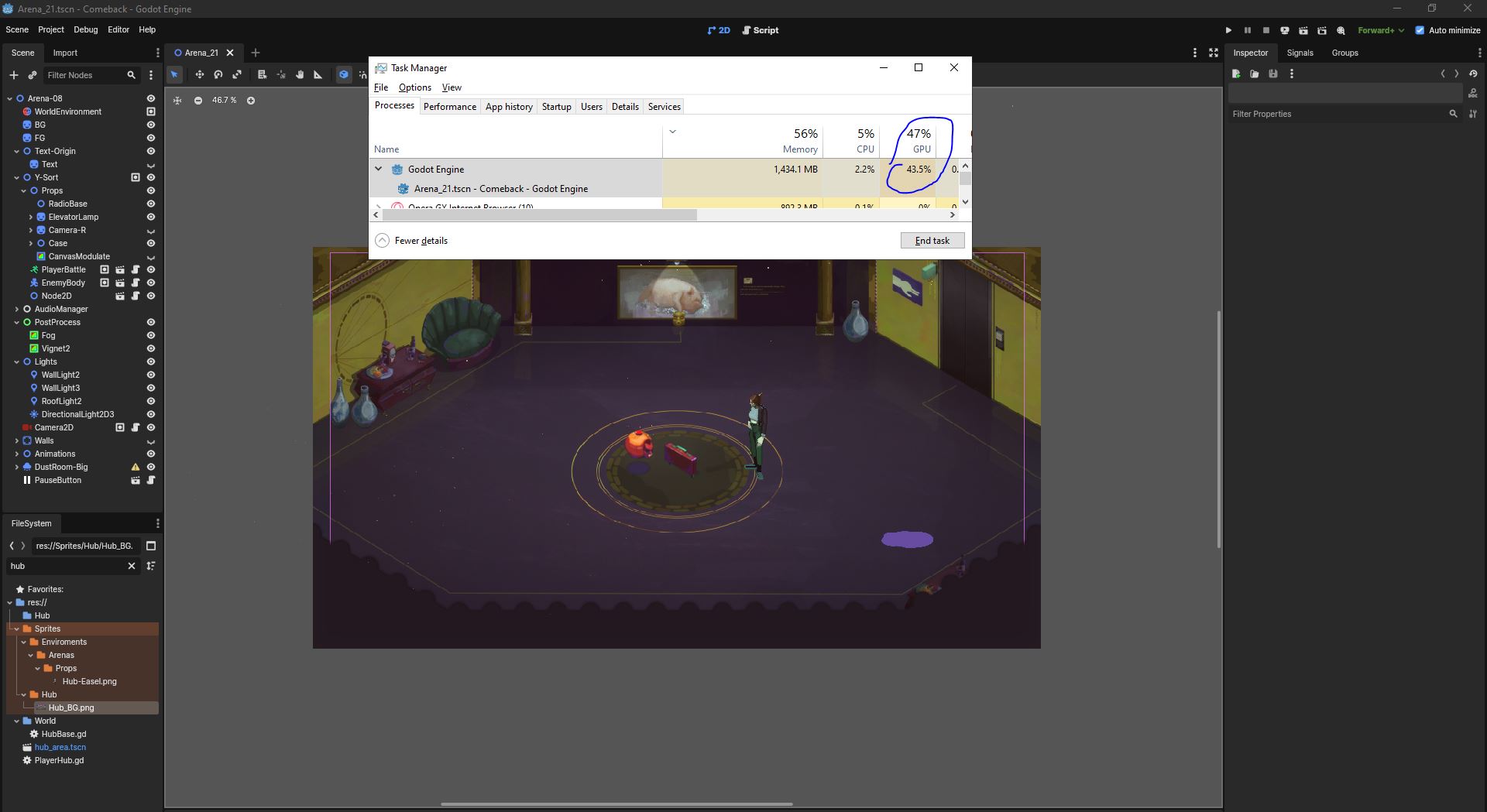Click the Run Current Scene icon
The image size is (1487, 812).
tap(1303, 30)
